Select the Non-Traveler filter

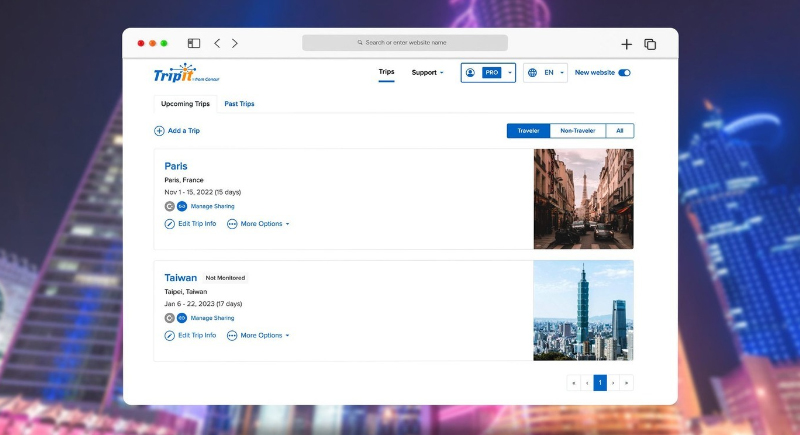578,131
